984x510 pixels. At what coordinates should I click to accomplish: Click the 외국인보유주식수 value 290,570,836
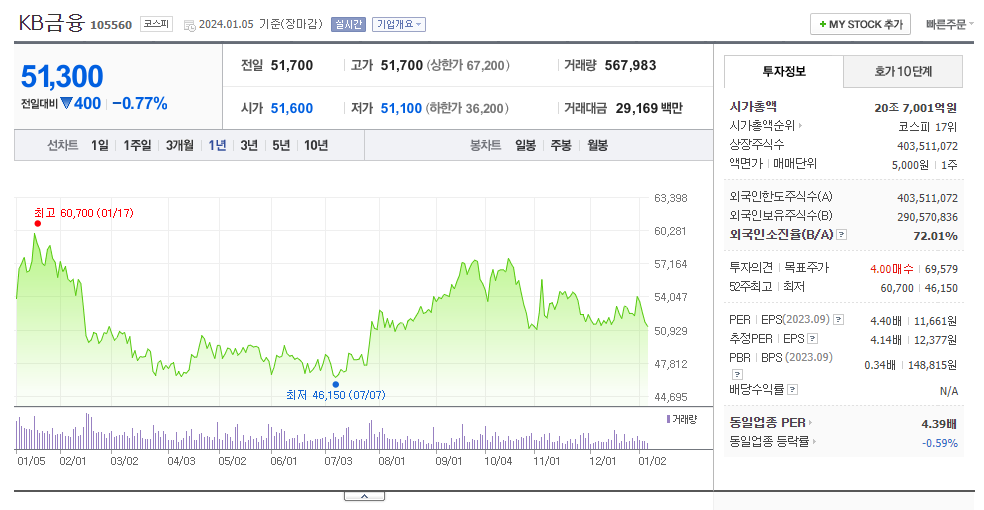(928, 217)
